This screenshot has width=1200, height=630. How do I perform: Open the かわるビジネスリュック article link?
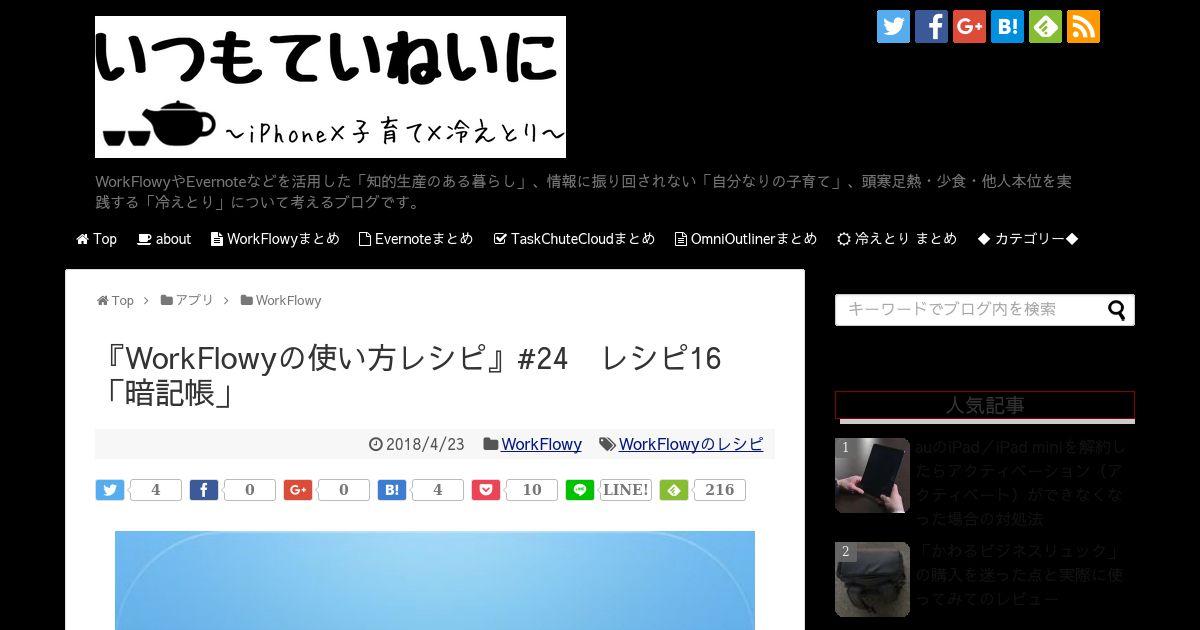pyautogui.click(x=1020, y=575)
